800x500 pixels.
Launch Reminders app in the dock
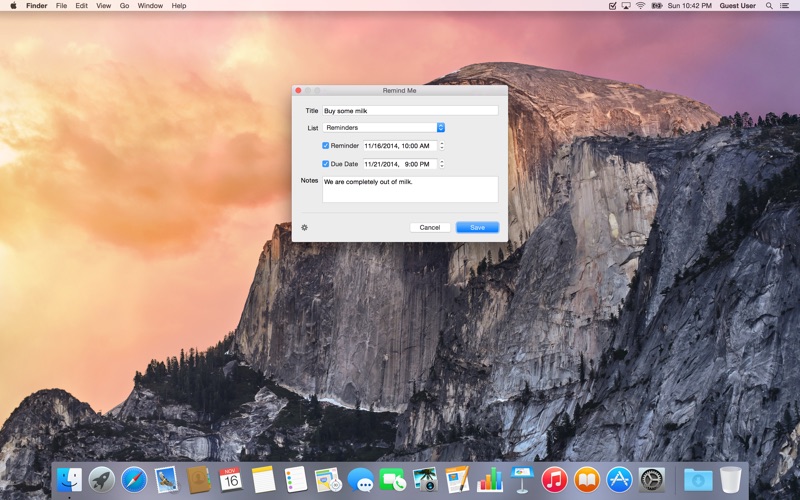pos(295,480)
